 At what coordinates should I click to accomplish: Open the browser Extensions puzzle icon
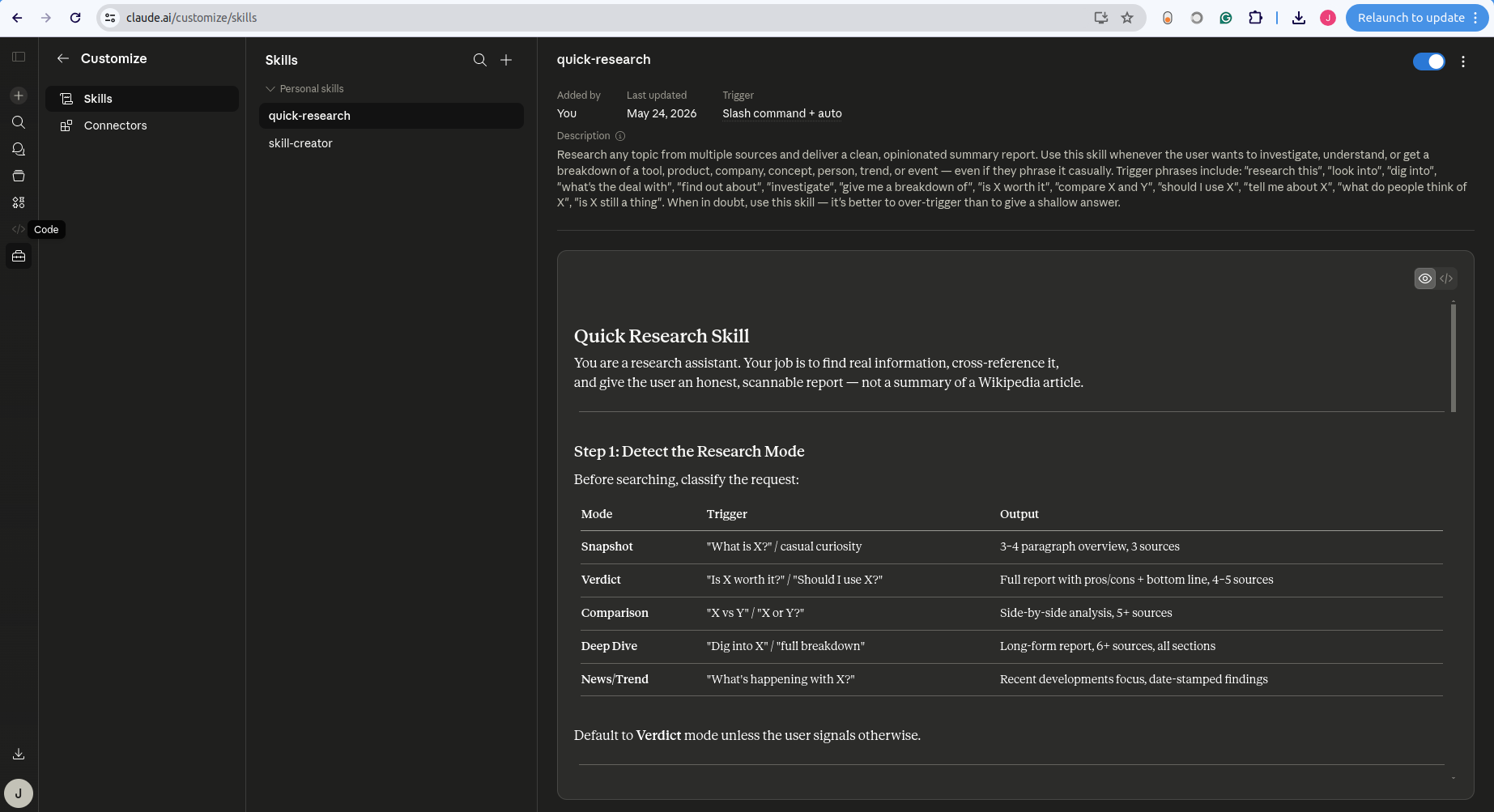tap(1255, 18)
